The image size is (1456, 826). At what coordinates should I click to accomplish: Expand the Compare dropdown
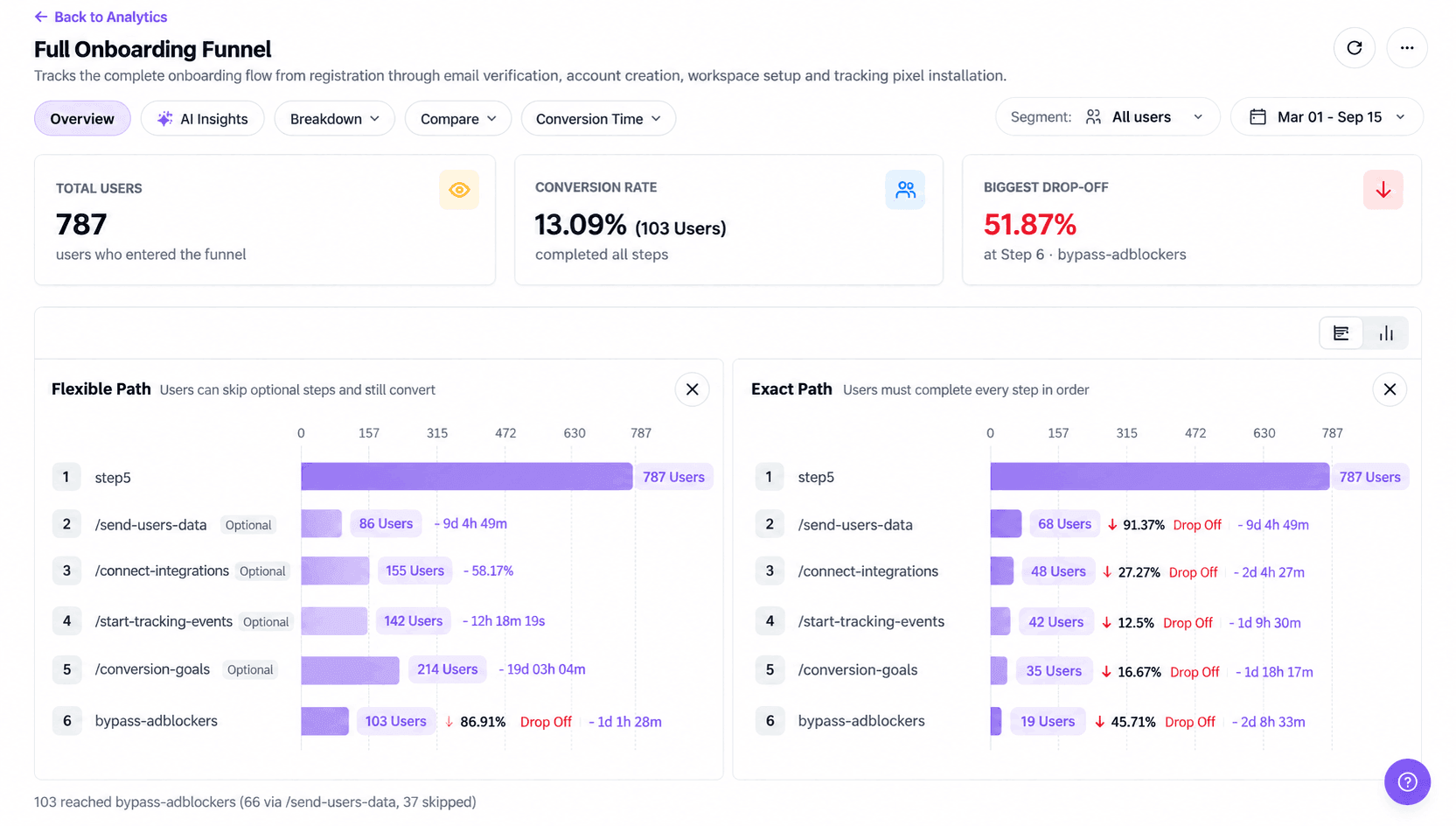coord(457,119)
